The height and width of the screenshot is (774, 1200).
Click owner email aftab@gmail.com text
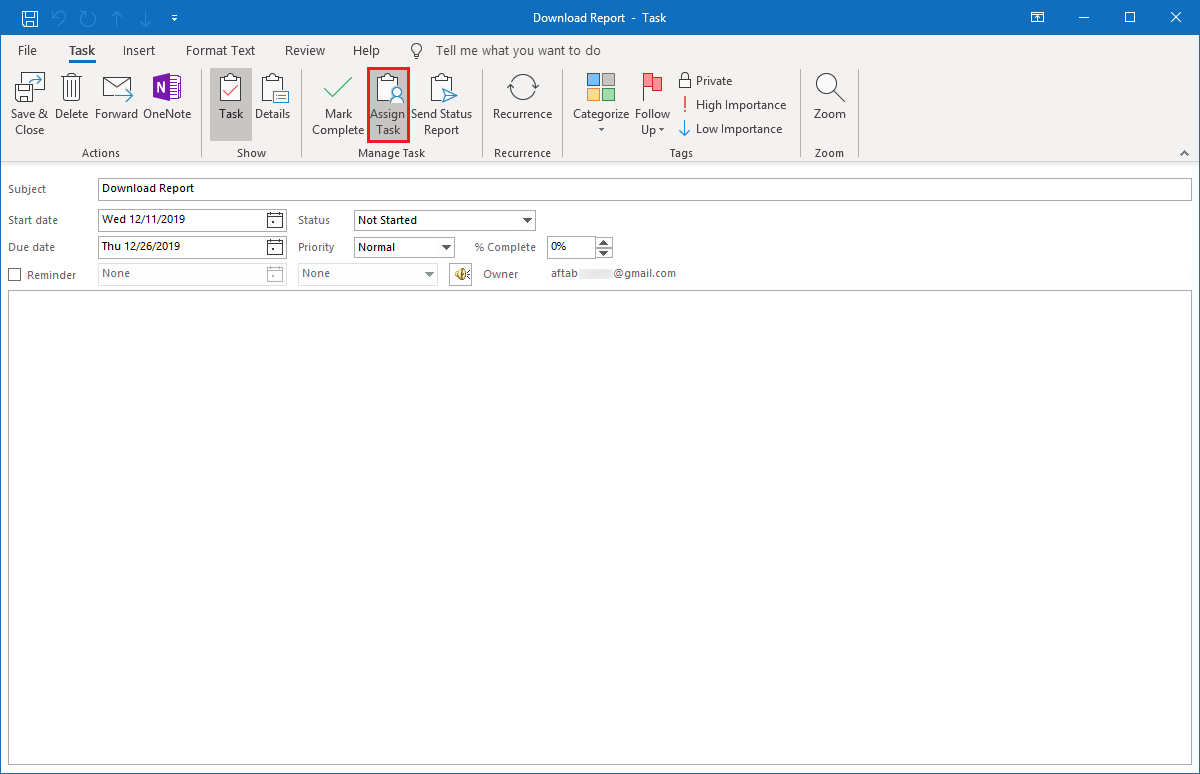point(614,274)
